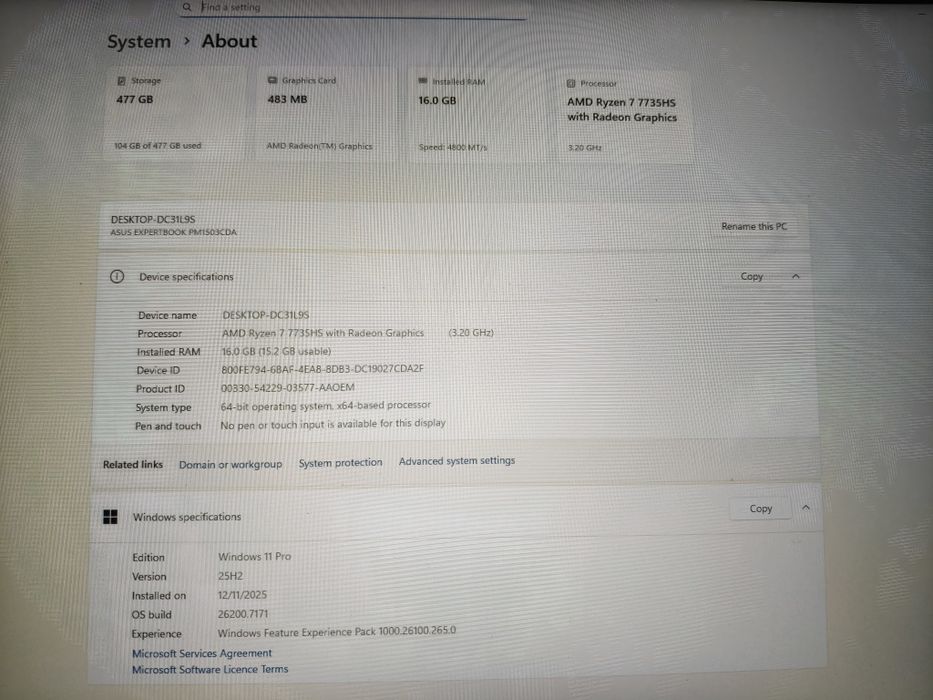Collapse the Device specifications section
Viewport: 933px width, 700px height.
(x=796, y=276)
